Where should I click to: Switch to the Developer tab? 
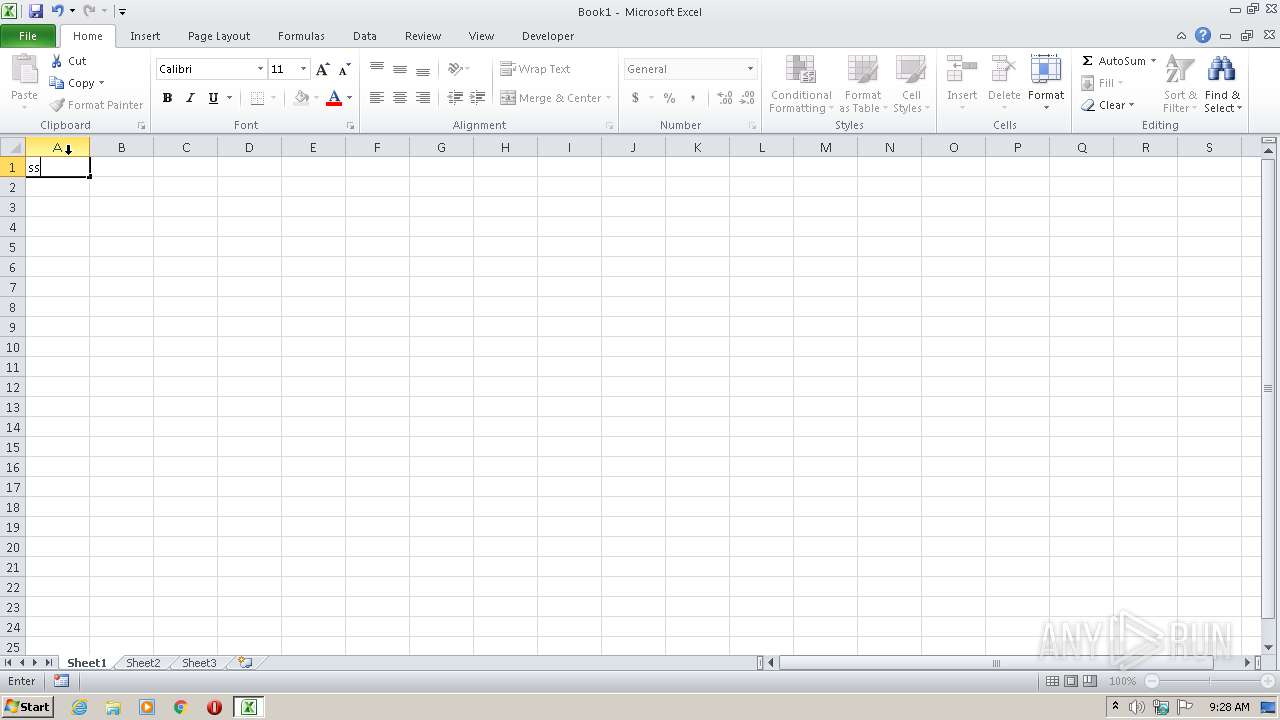click(548, 36)
